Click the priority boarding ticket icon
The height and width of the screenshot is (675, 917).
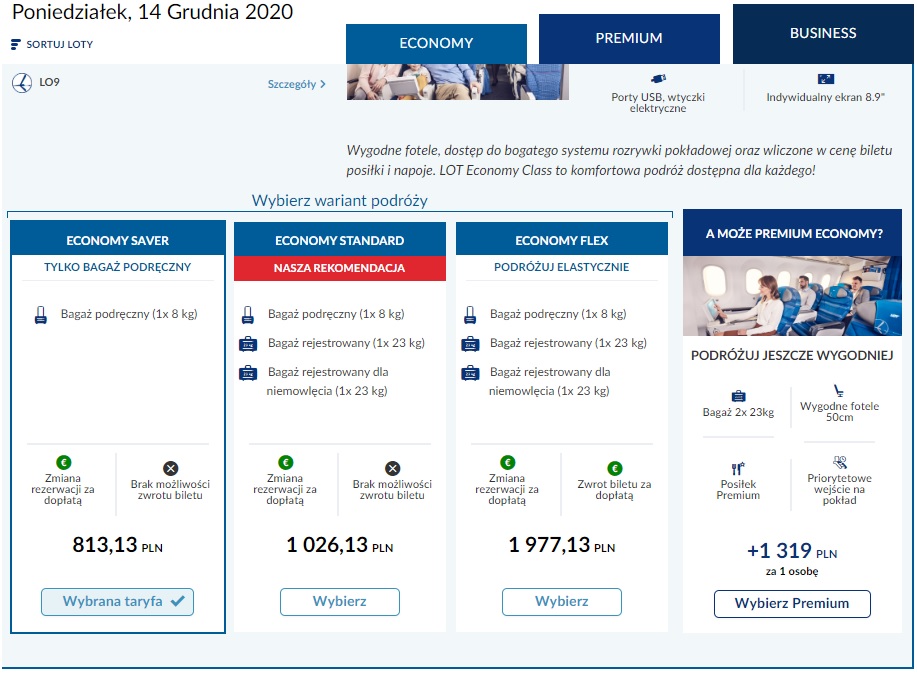pyautogui.click(x=840, y=463)
